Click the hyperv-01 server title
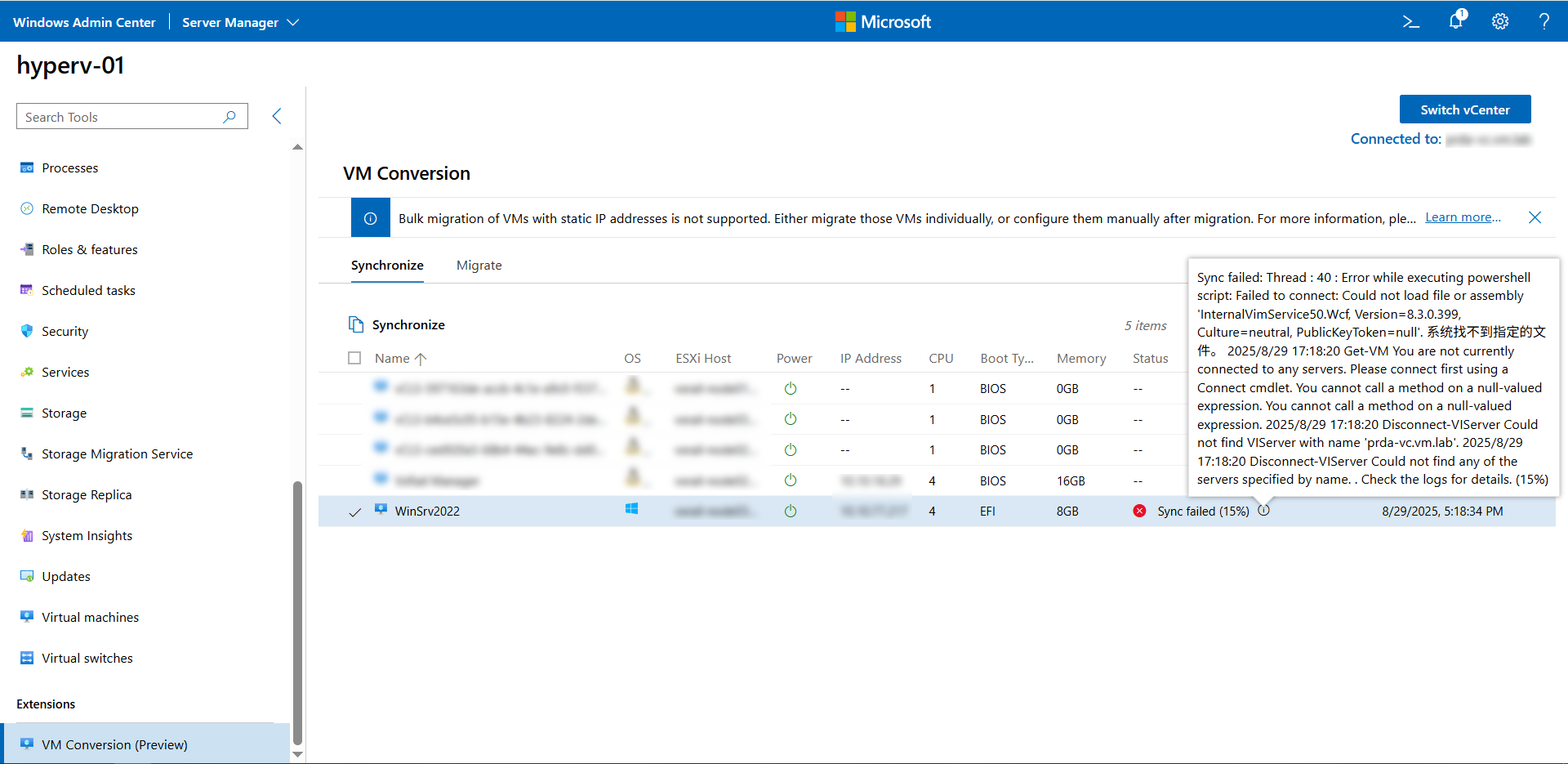The height and width of the screenshot is (764, 1568). [x=71, y=65]
